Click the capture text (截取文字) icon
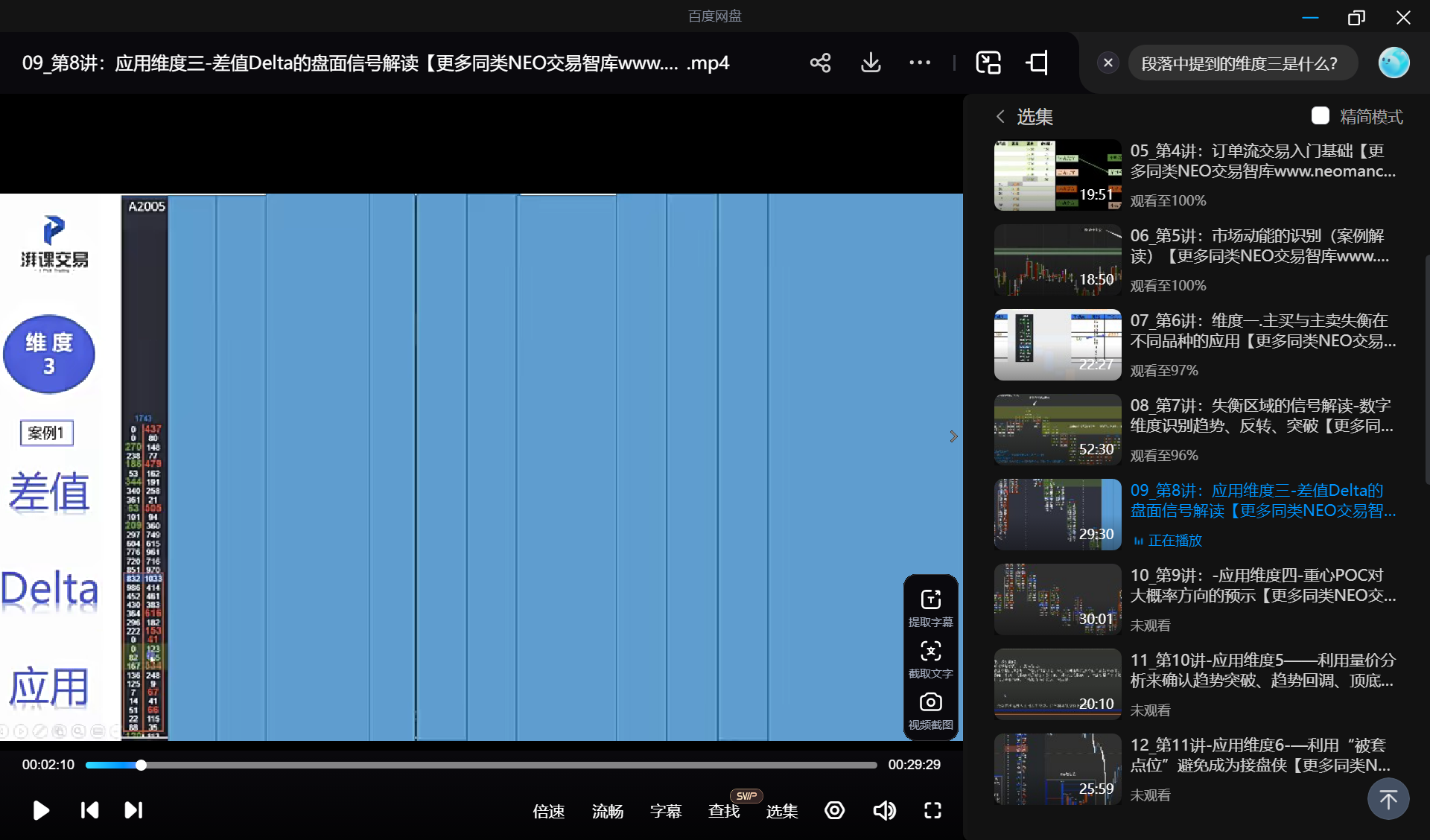 (x=930, y=652)
